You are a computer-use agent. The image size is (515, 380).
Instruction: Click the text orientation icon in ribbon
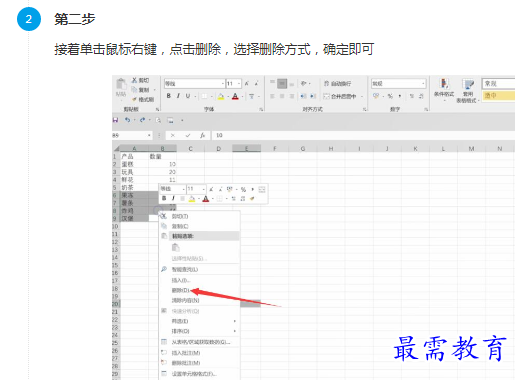coord(304,83)
